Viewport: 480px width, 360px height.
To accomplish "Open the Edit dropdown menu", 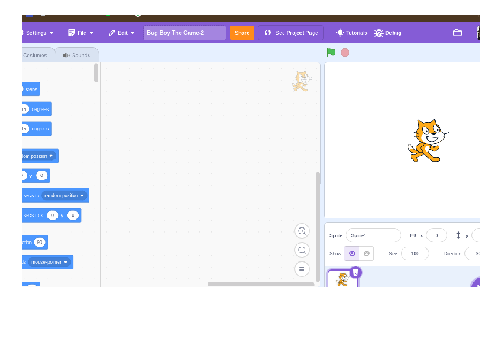I will pos(121,33).
